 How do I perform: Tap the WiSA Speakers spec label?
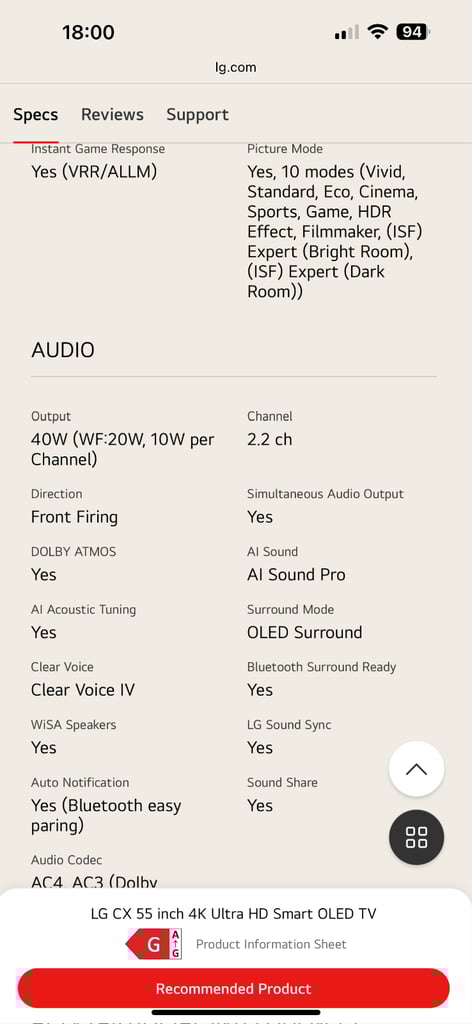pos(73,725)
